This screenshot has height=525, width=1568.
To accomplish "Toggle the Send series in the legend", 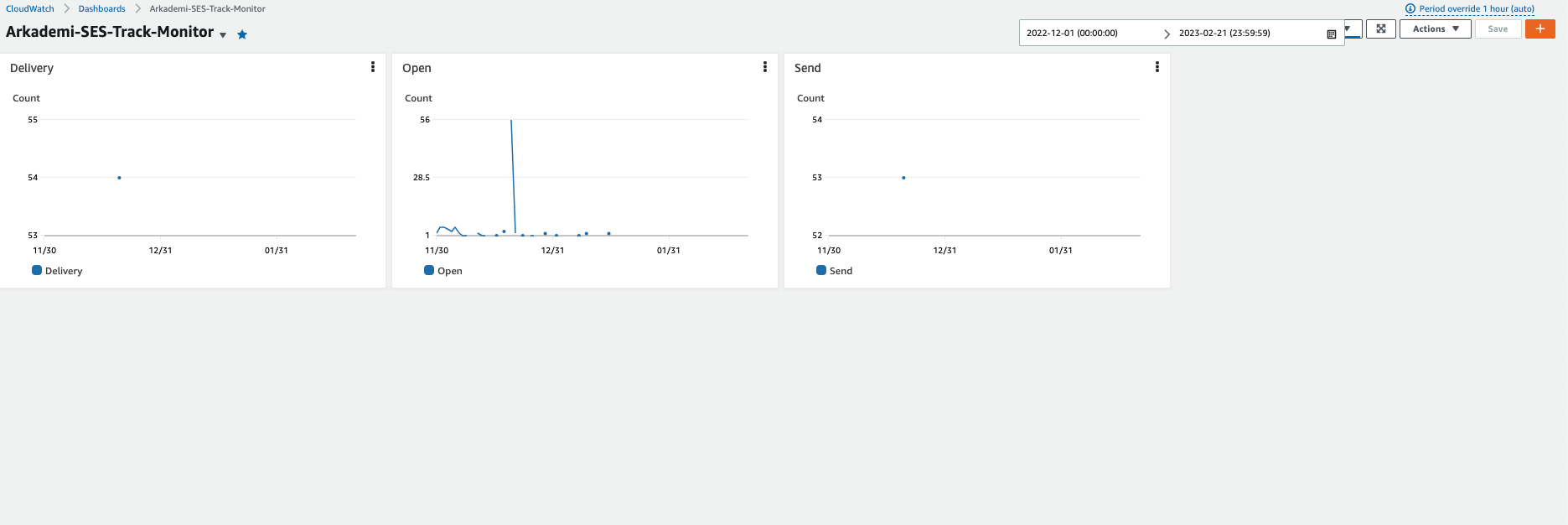I will click(835, 271).
